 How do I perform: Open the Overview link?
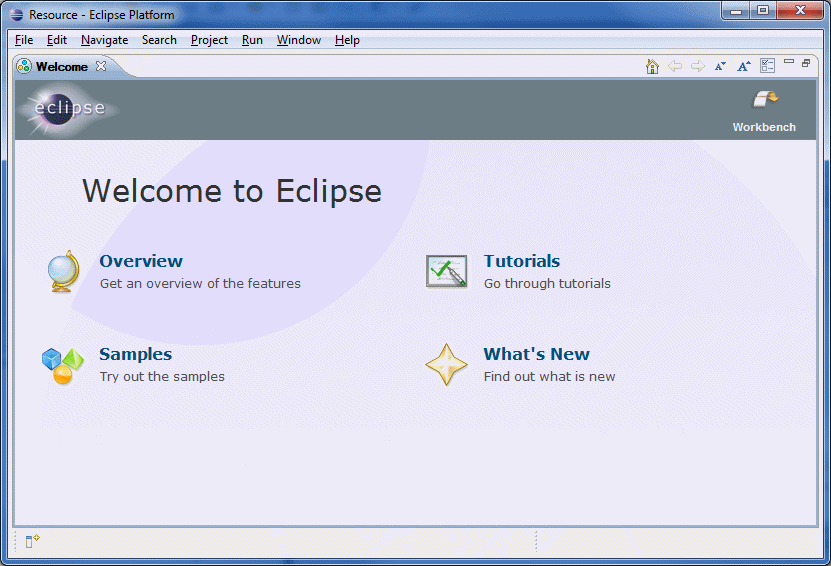[x=141, y=261]
